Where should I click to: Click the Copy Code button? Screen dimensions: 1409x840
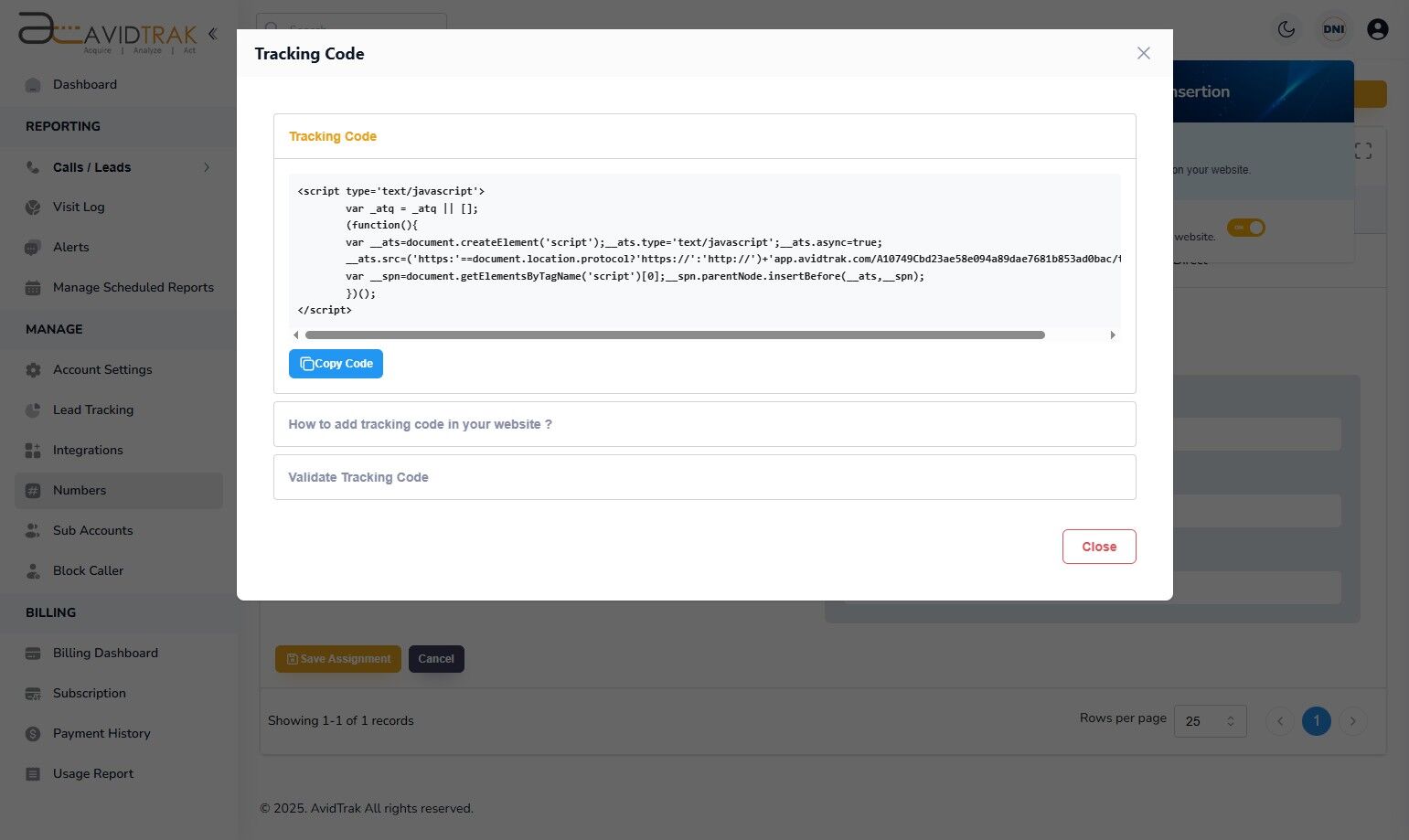click(x=336, y=363)
